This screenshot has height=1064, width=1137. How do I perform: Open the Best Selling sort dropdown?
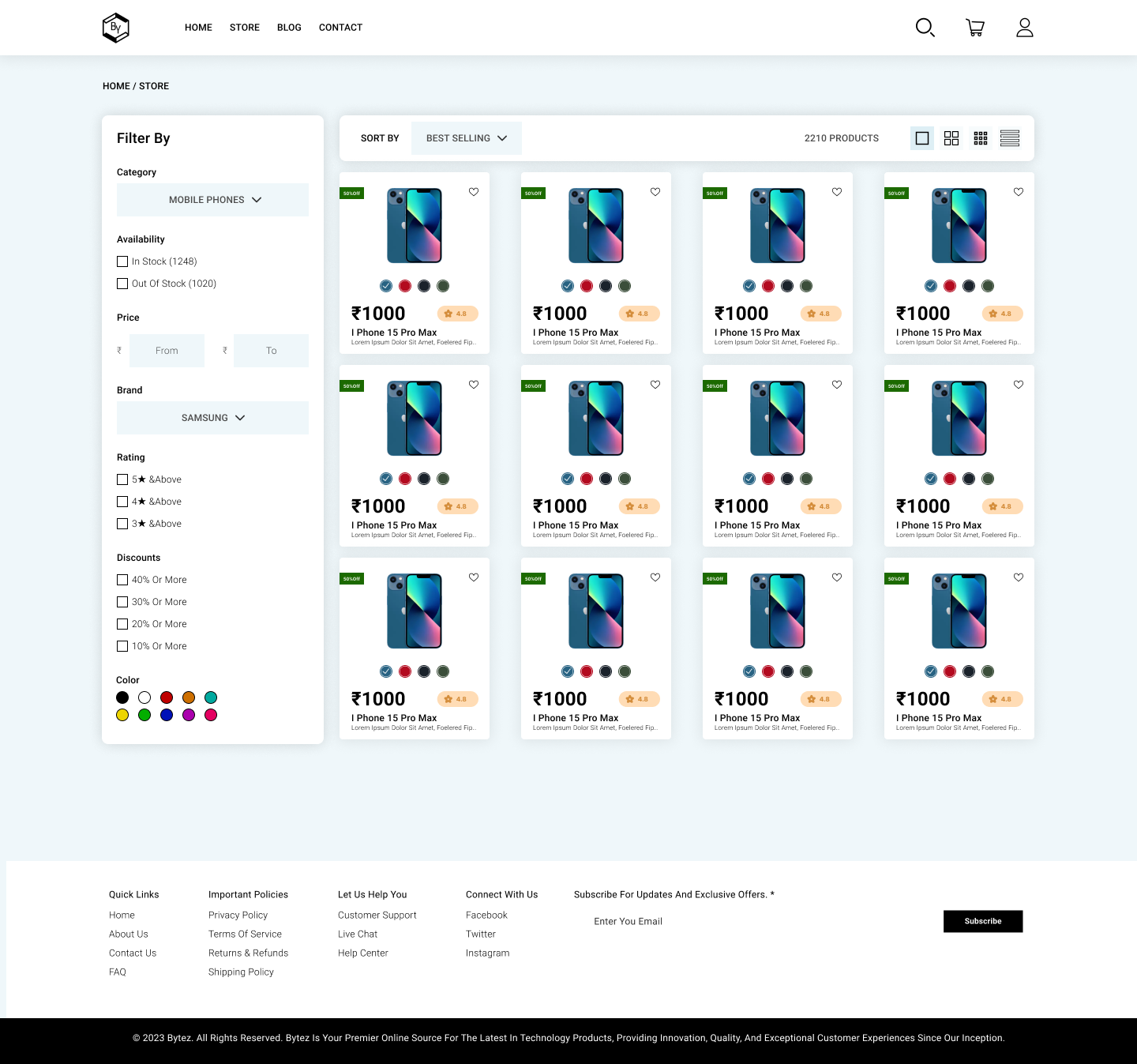467,138
